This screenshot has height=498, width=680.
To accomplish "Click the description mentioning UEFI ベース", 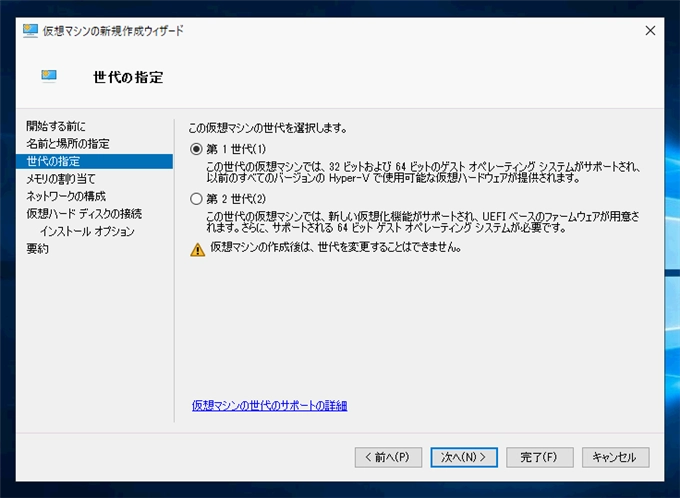I will click(422, 222).
